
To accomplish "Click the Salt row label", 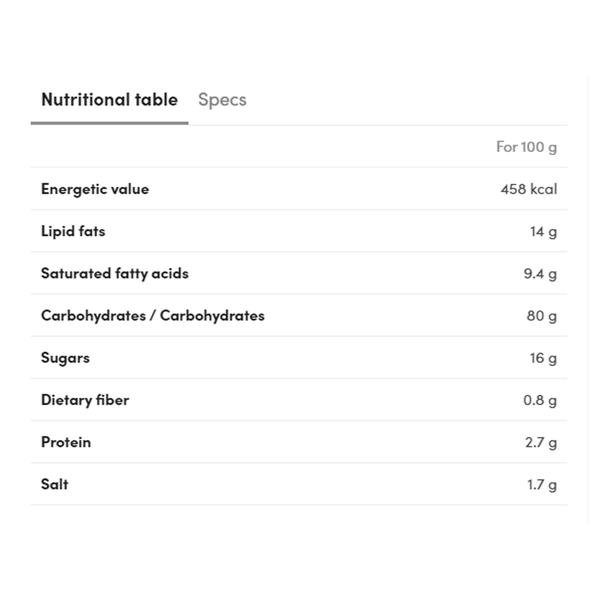I will tap(55, 483).
